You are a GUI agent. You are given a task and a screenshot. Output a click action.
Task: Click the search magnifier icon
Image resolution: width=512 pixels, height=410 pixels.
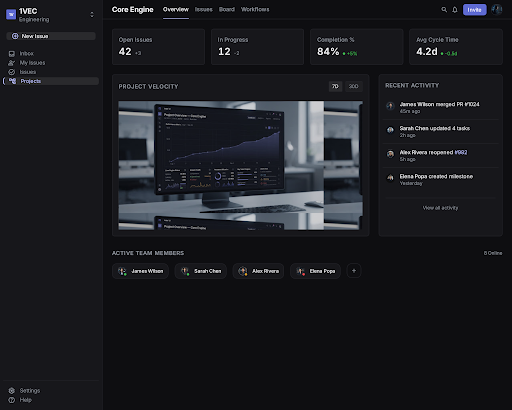tap(444, 10)
